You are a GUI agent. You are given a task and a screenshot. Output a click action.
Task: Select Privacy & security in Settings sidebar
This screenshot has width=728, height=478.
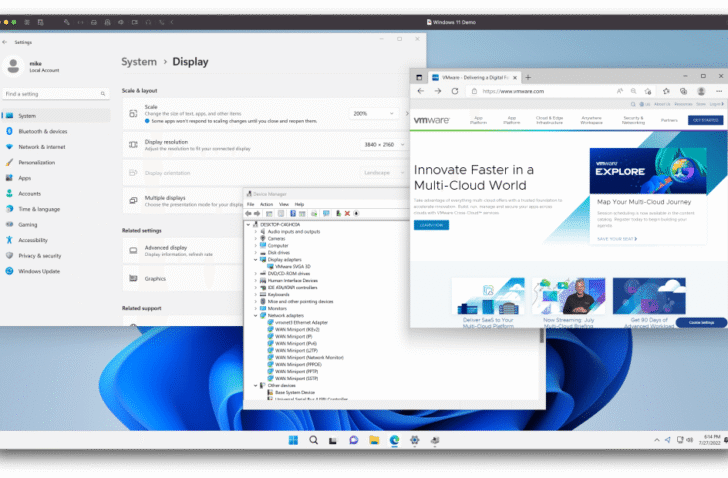[x=56, y=256]
